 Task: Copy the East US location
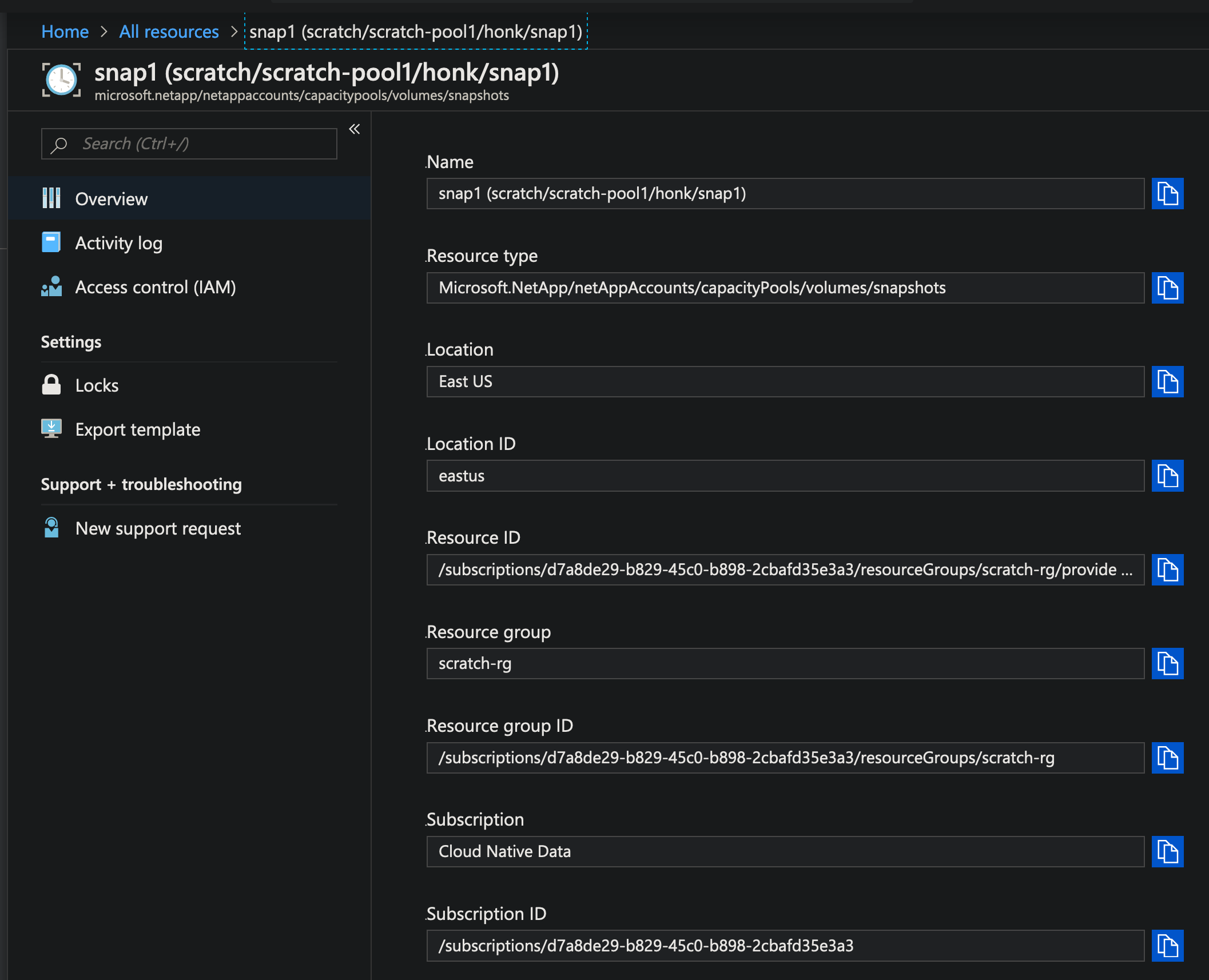(1168, 382)
